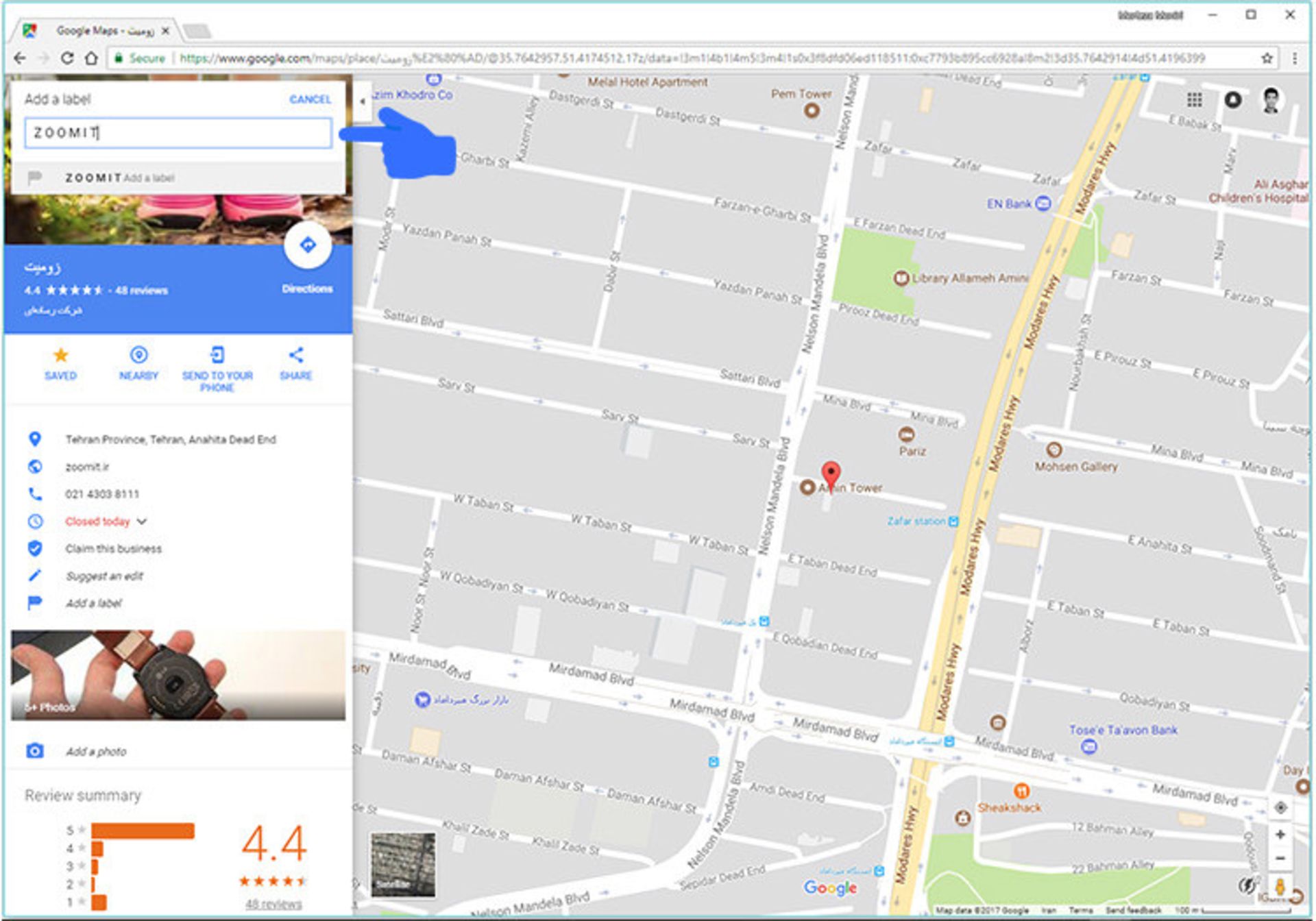This screenshot has width=1316, height=921.
Task: Zoom in on the map
Action: tap(1280, 835)
